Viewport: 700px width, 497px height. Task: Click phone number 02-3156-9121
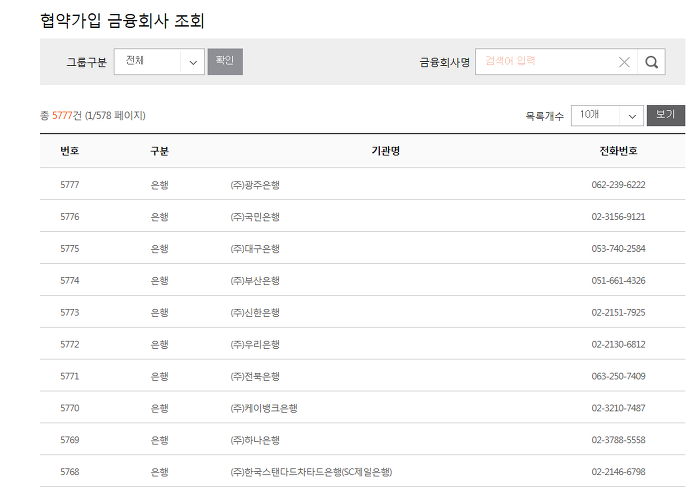click(618, 217)
